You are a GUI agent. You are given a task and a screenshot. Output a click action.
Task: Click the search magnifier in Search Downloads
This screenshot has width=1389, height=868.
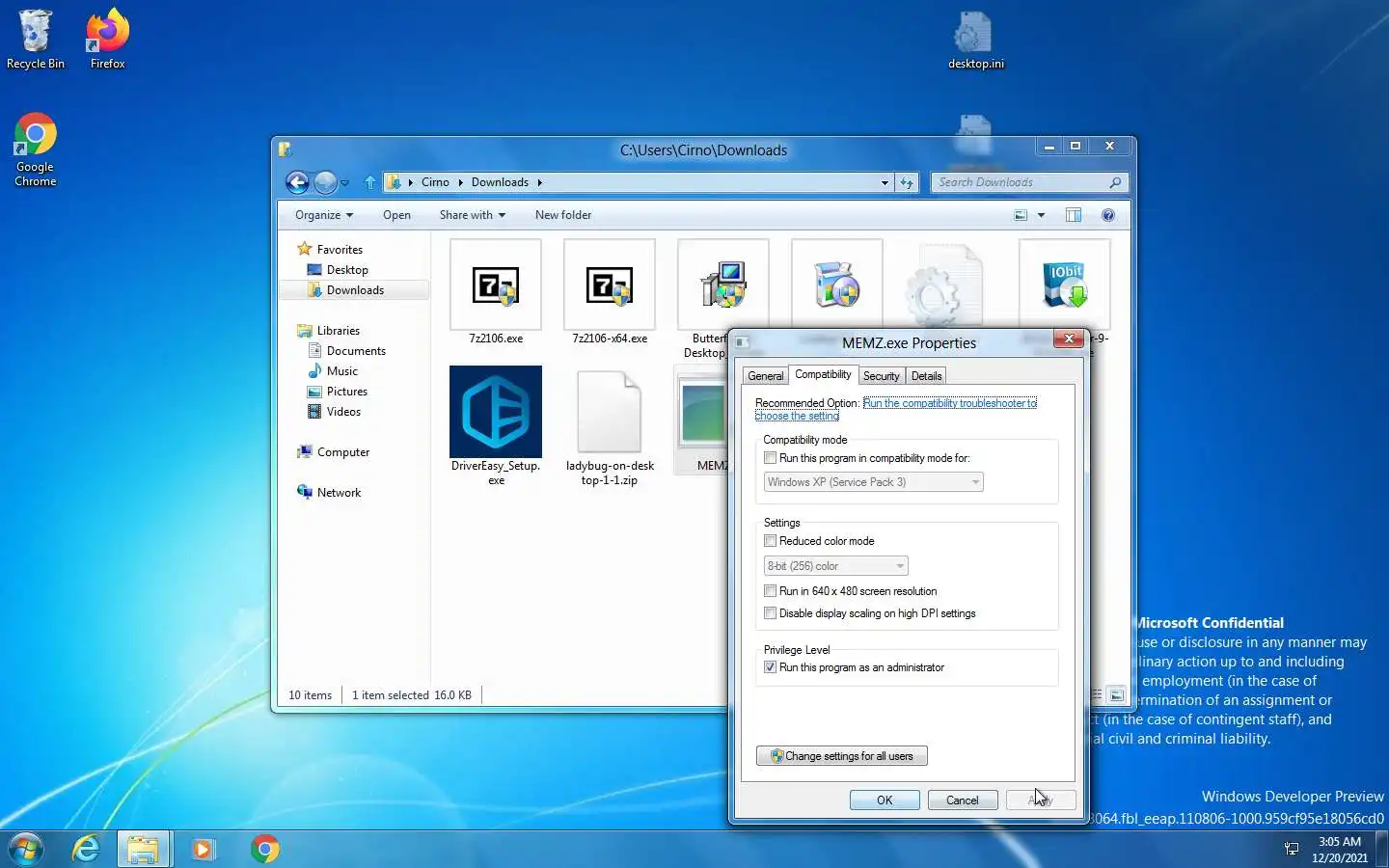coord(1115,182)
